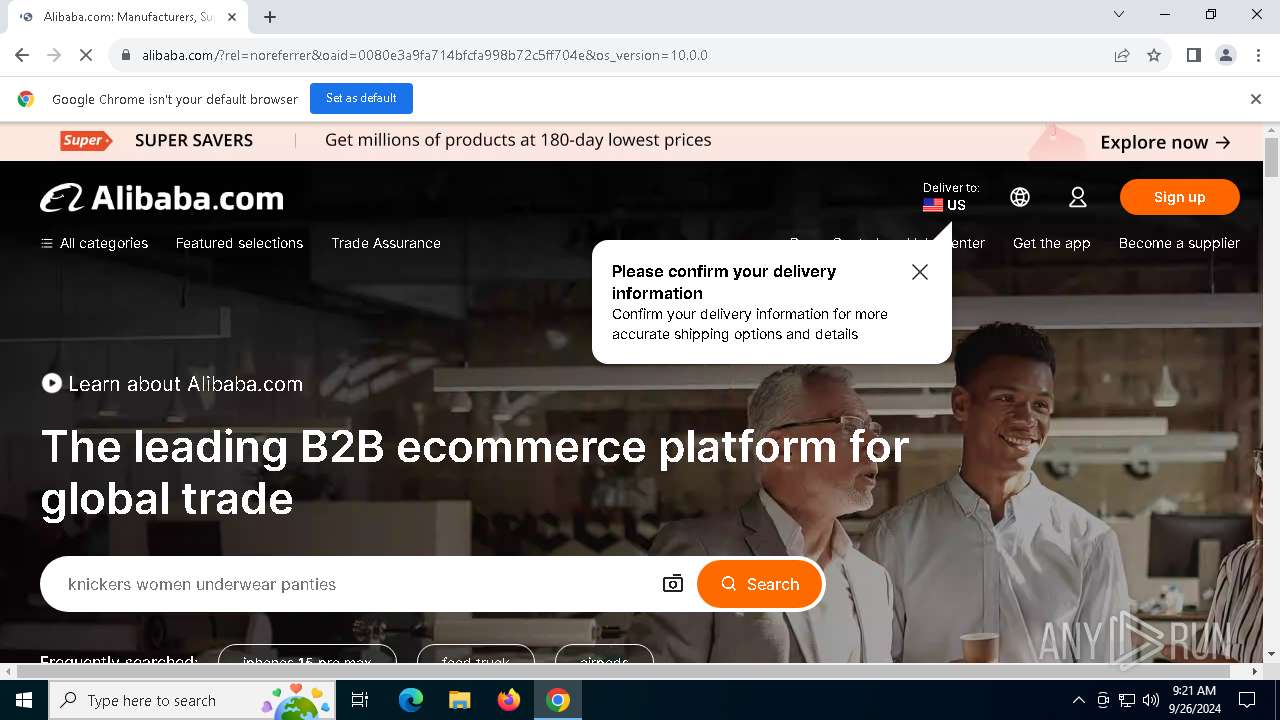Change Deliver to US location

point(950,197)
